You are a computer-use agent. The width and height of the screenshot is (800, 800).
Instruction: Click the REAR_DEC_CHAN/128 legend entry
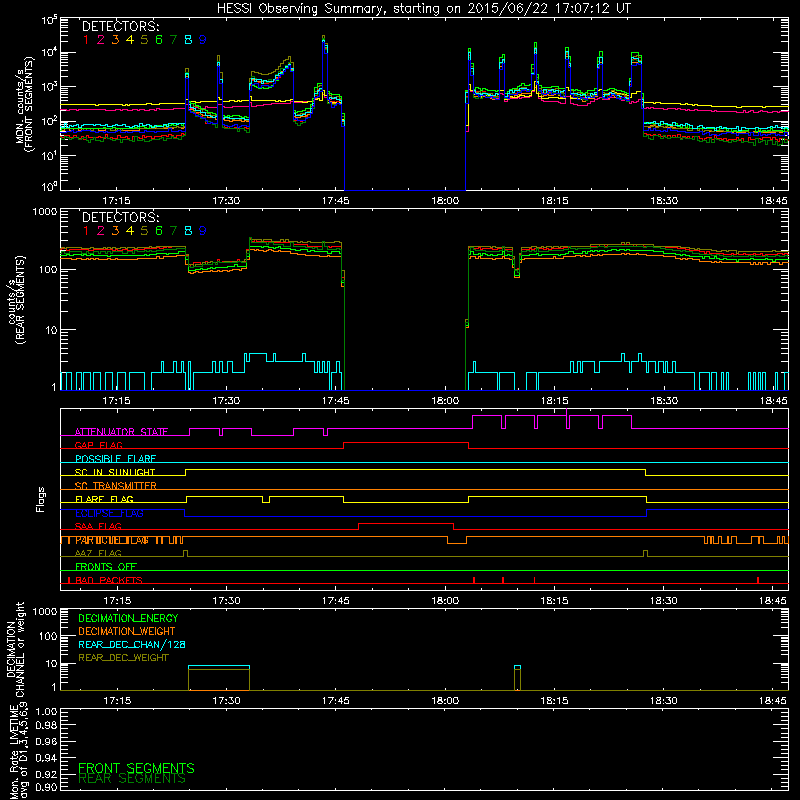[x=132, y=645]
